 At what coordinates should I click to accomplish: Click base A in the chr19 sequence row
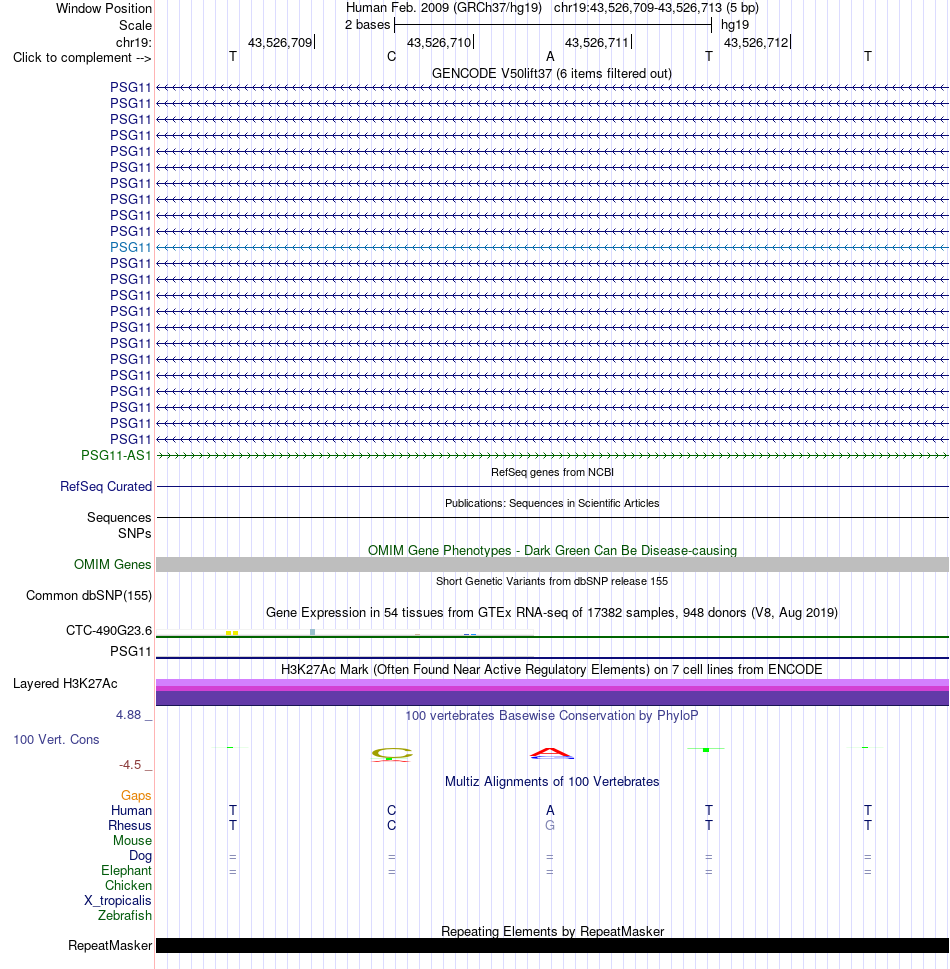tap(550, 57)
